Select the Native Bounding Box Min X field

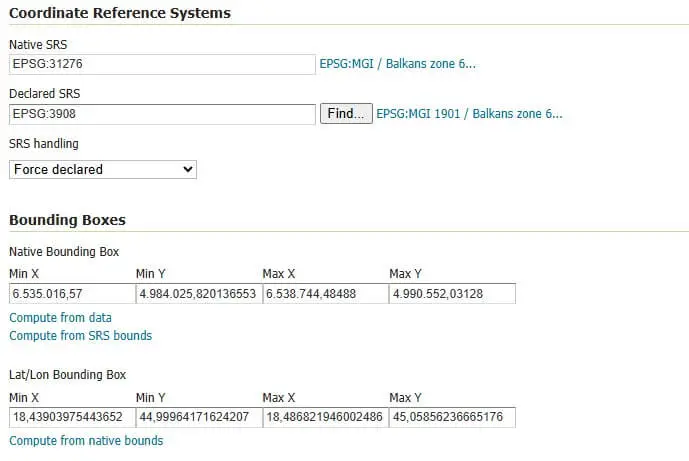click(73, 294)
